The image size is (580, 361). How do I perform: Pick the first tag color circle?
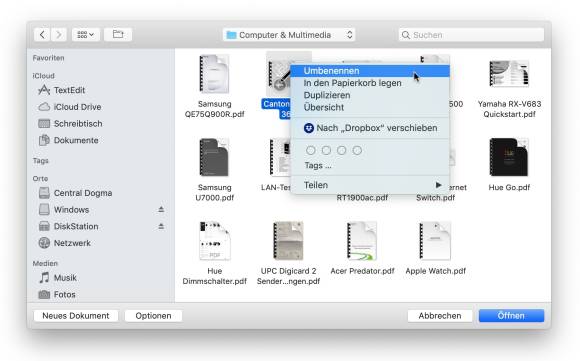311,150
